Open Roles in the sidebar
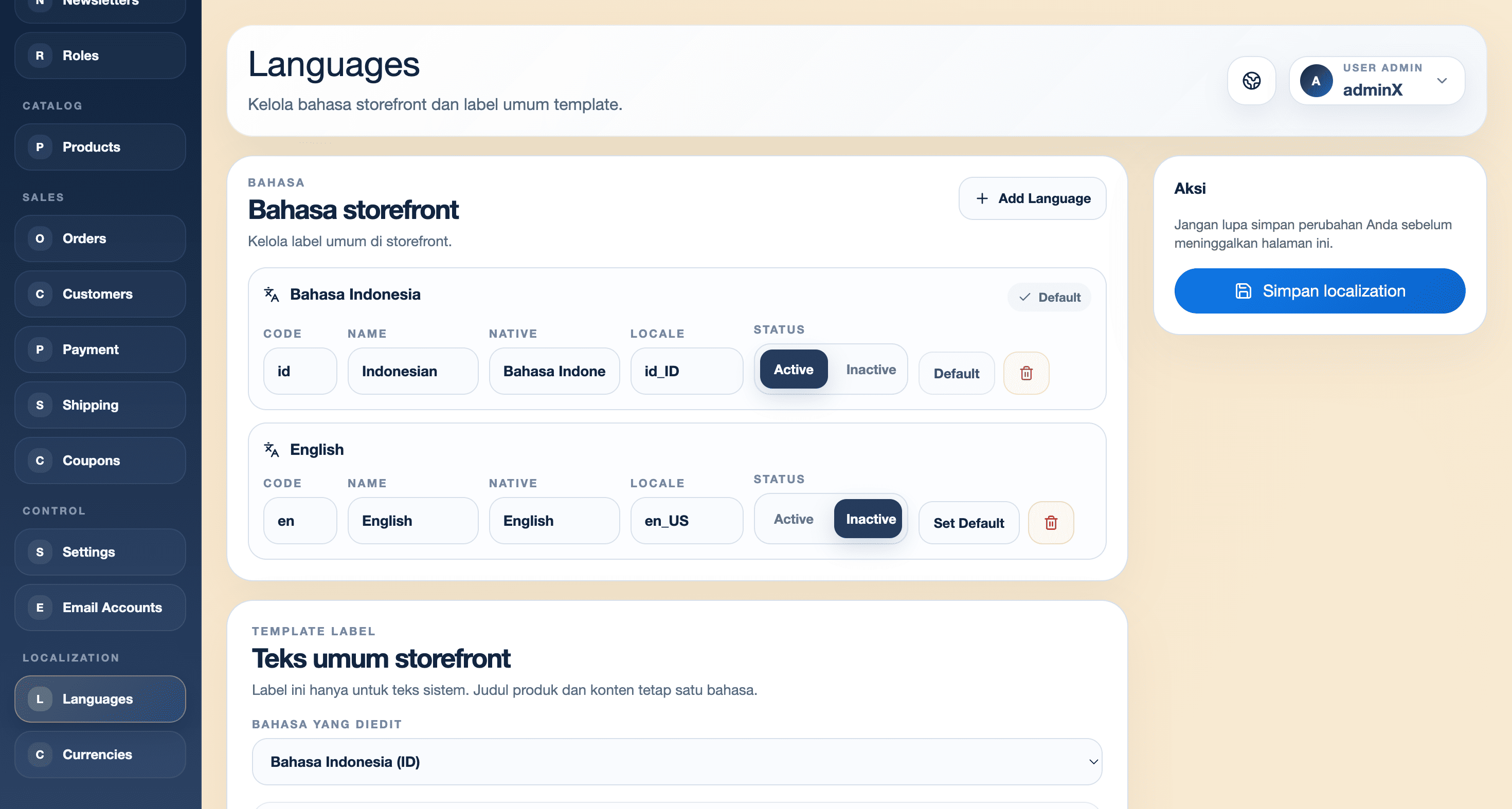This screenshot has width=1512, height=809. pos(100,56)
